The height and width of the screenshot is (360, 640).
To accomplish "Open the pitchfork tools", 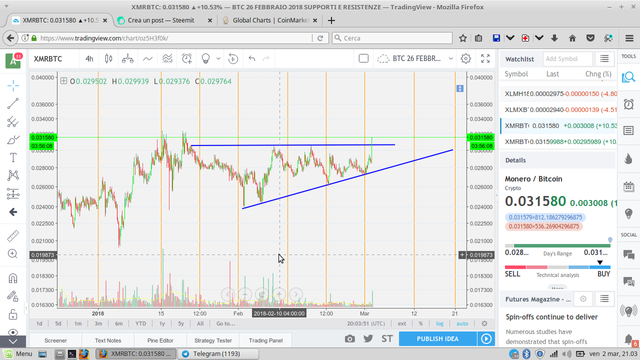I will [x=13, y=122].
